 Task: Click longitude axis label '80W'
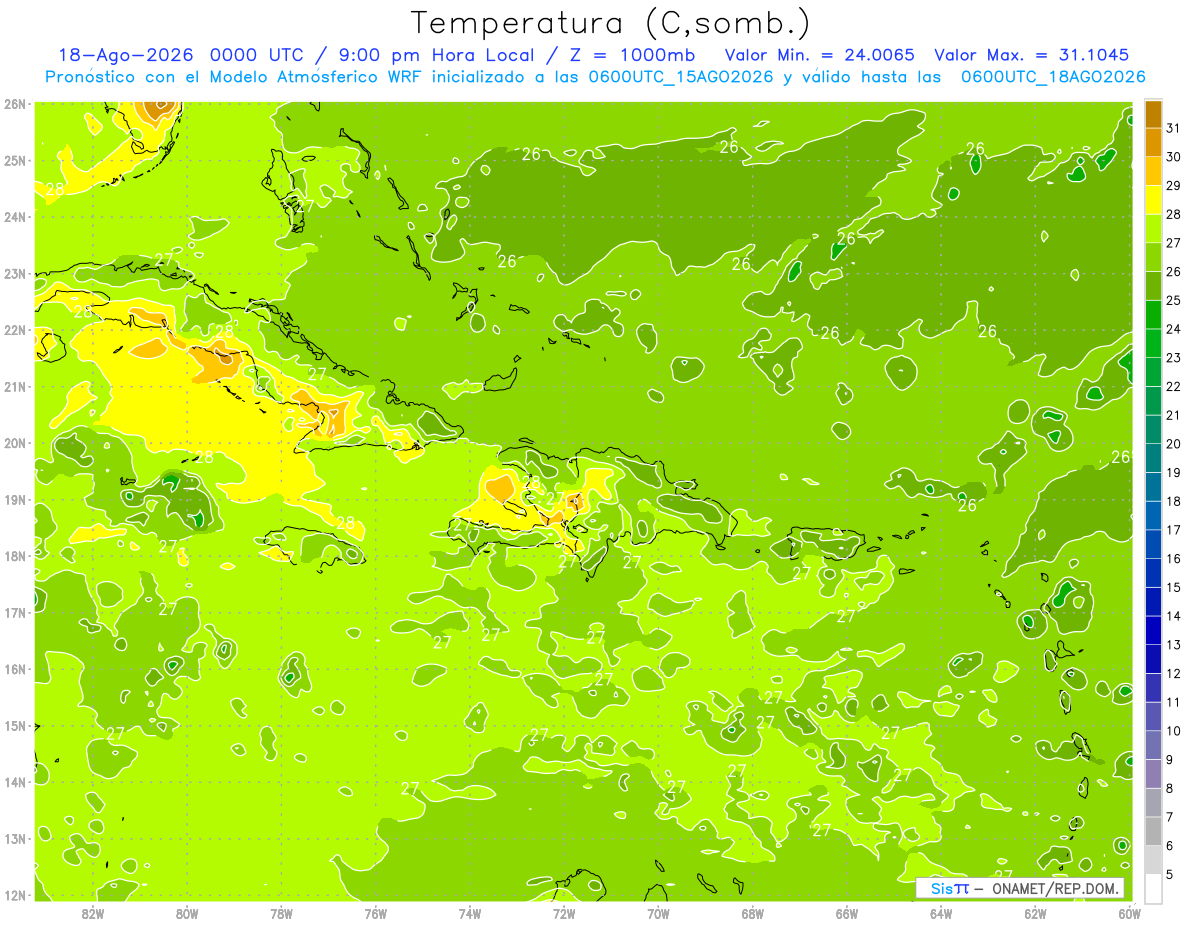(186, 914)
